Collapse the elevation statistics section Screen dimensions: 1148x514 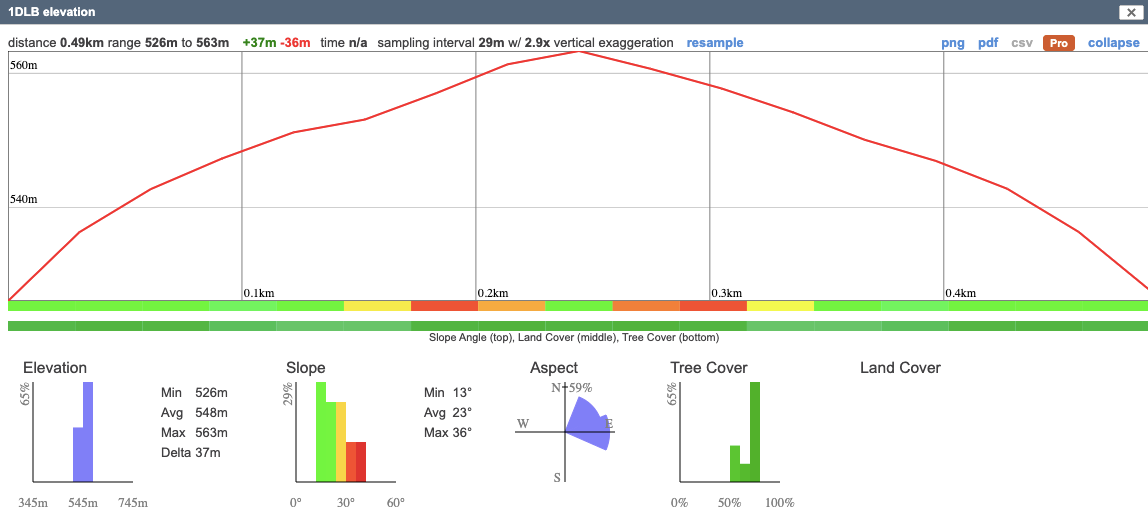pyautogui.click(x=1113, y=43)
